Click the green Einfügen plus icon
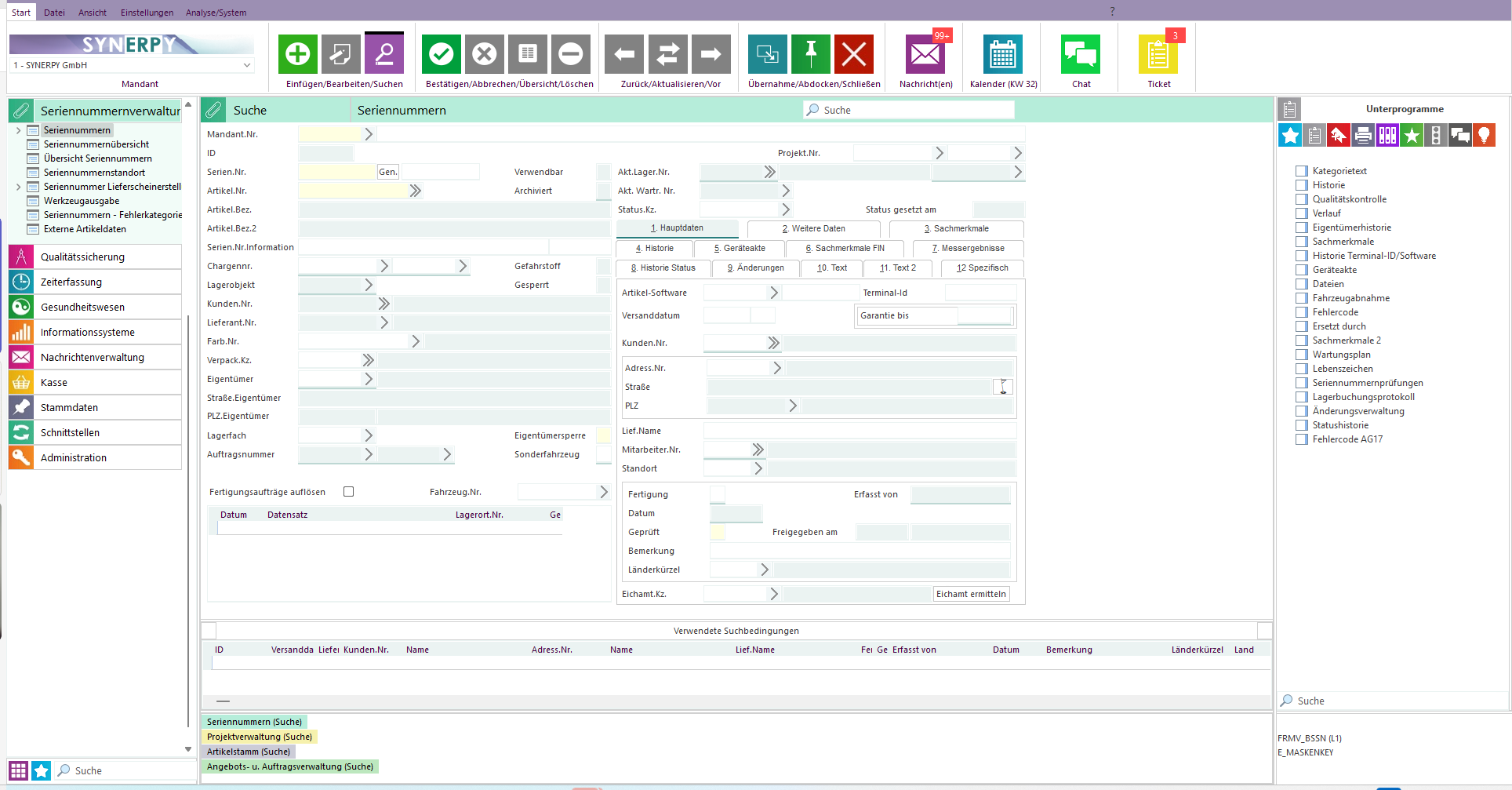Image resolution: width=1512 pixels, height=790 pixels. (298, 54)
